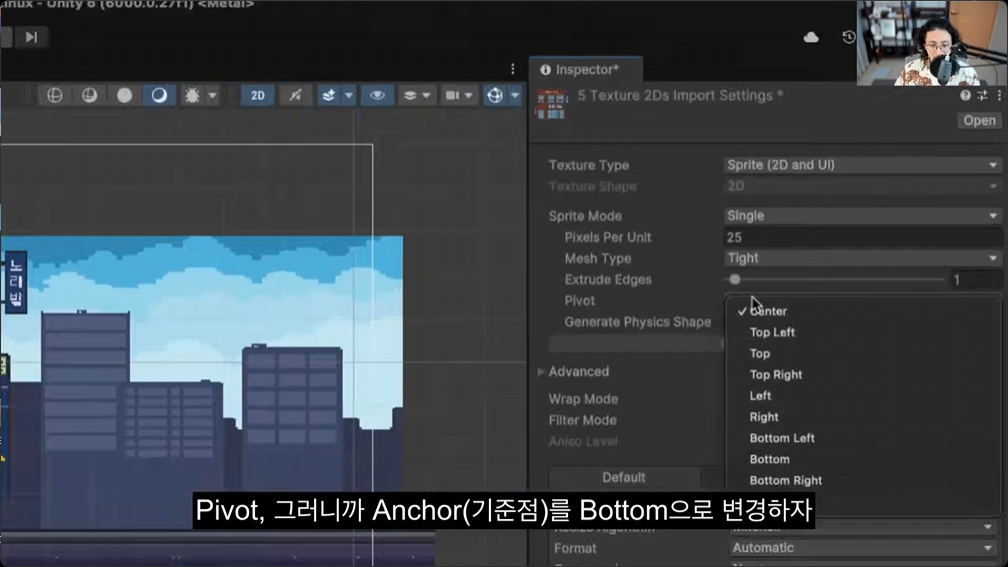Viewport: 1008px width, 567px height.
Task: Click the debug draw mode bug icon
Action: click(192, 96)
